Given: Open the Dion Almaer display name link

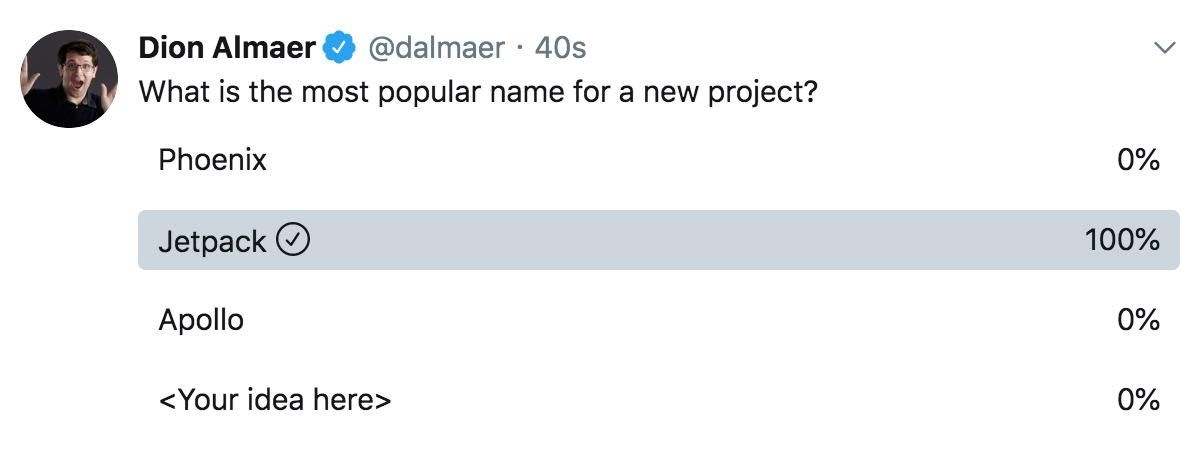Looking at the screenshot, I should pyautogui.click(x=227, y=47).
